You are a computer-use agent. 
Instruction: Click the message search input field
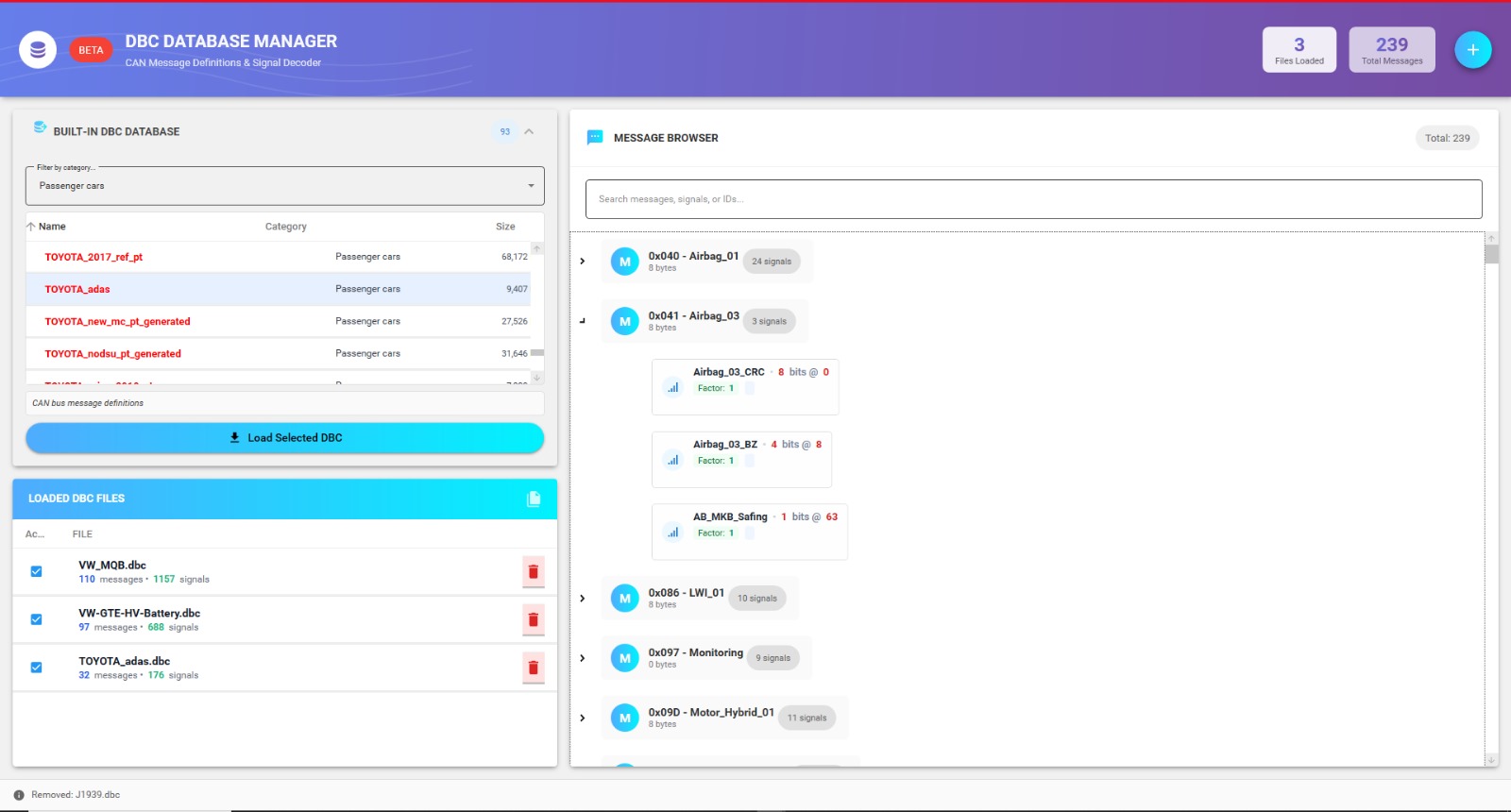pos(1033,199)
